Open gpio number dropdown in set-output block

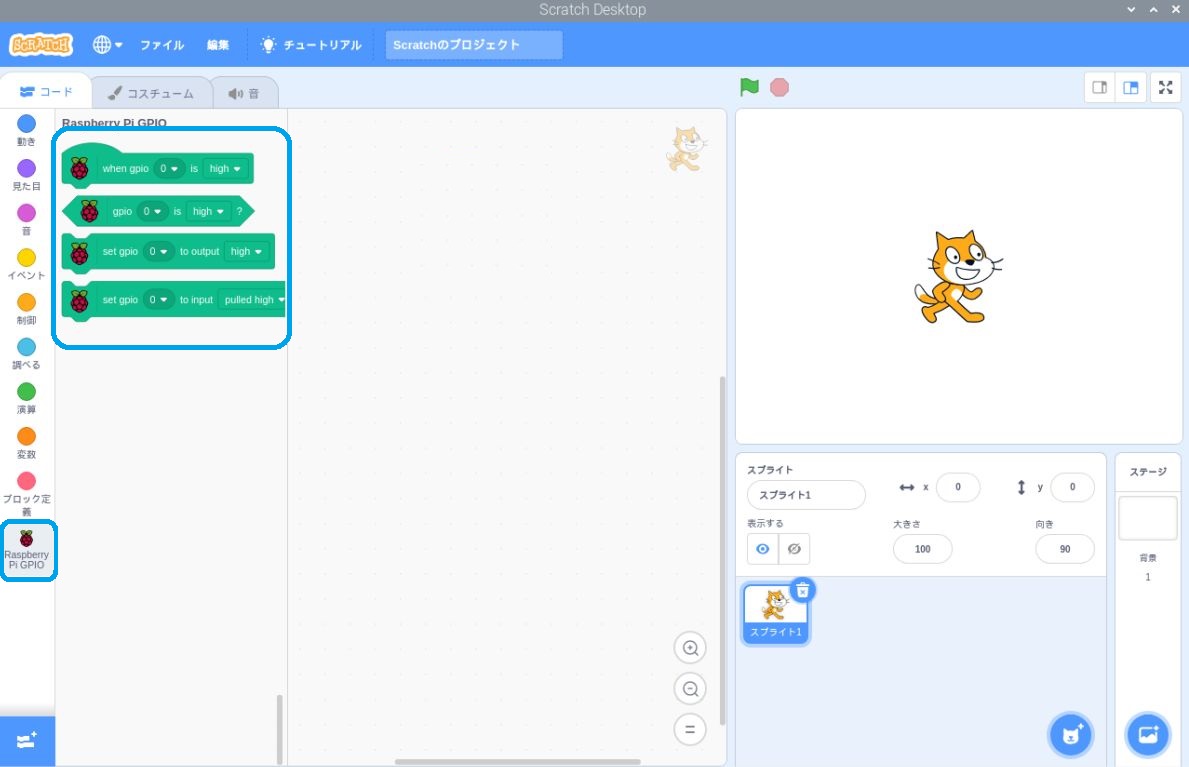(158, 251)
